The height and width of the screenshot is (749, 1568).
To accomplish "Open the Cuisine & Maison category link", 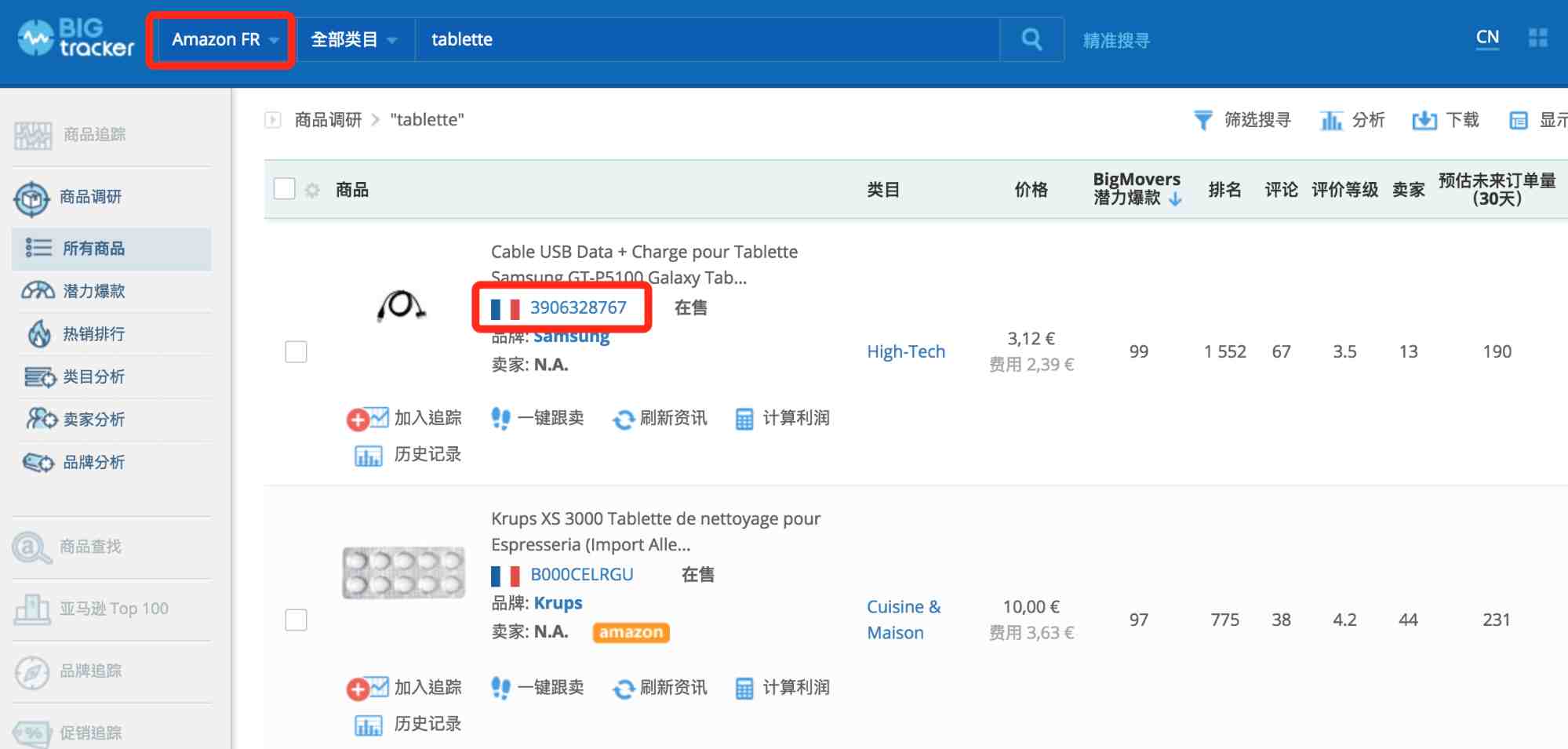I will pyautogui.click(x=904, y=620).
